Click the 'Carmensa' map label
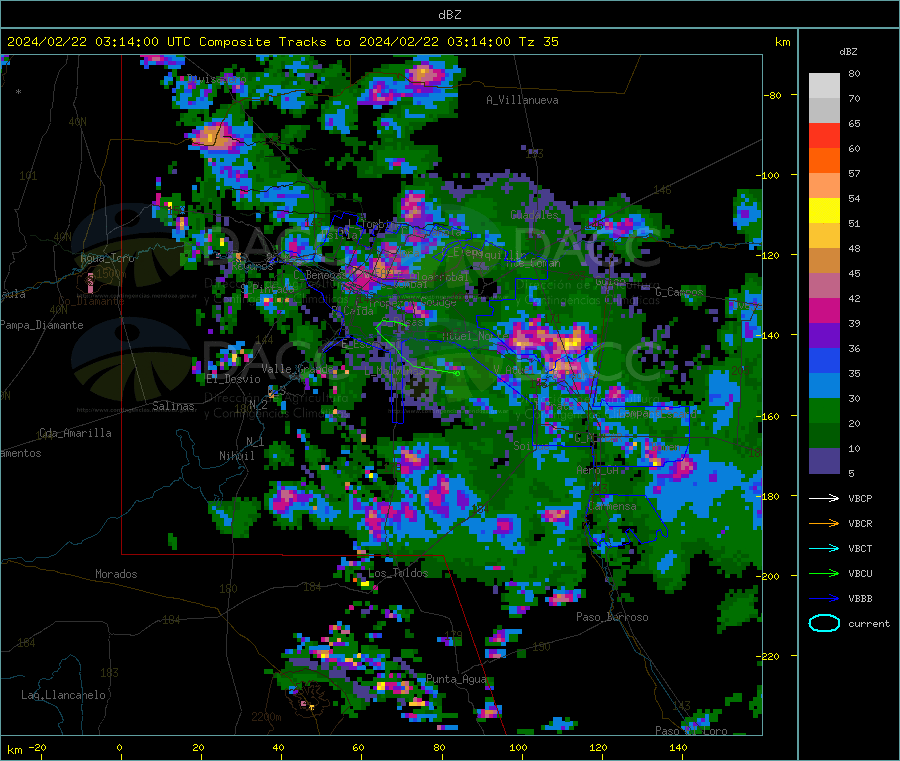The width and height of the screenshot is (900, 761). (612, 506)
